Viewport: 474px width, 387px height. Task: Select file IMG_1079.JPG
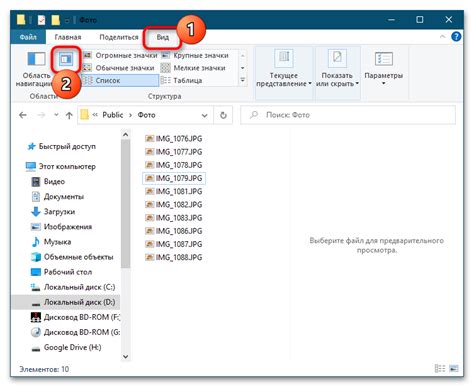click(174, 178)
